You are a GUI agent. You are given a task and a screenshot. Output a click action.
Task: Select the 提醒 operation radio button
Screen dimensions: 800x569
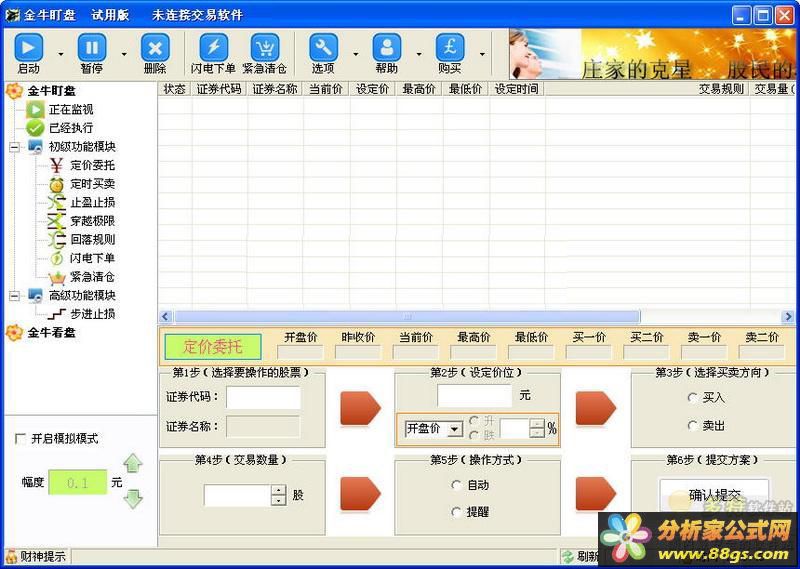(457, 512)
